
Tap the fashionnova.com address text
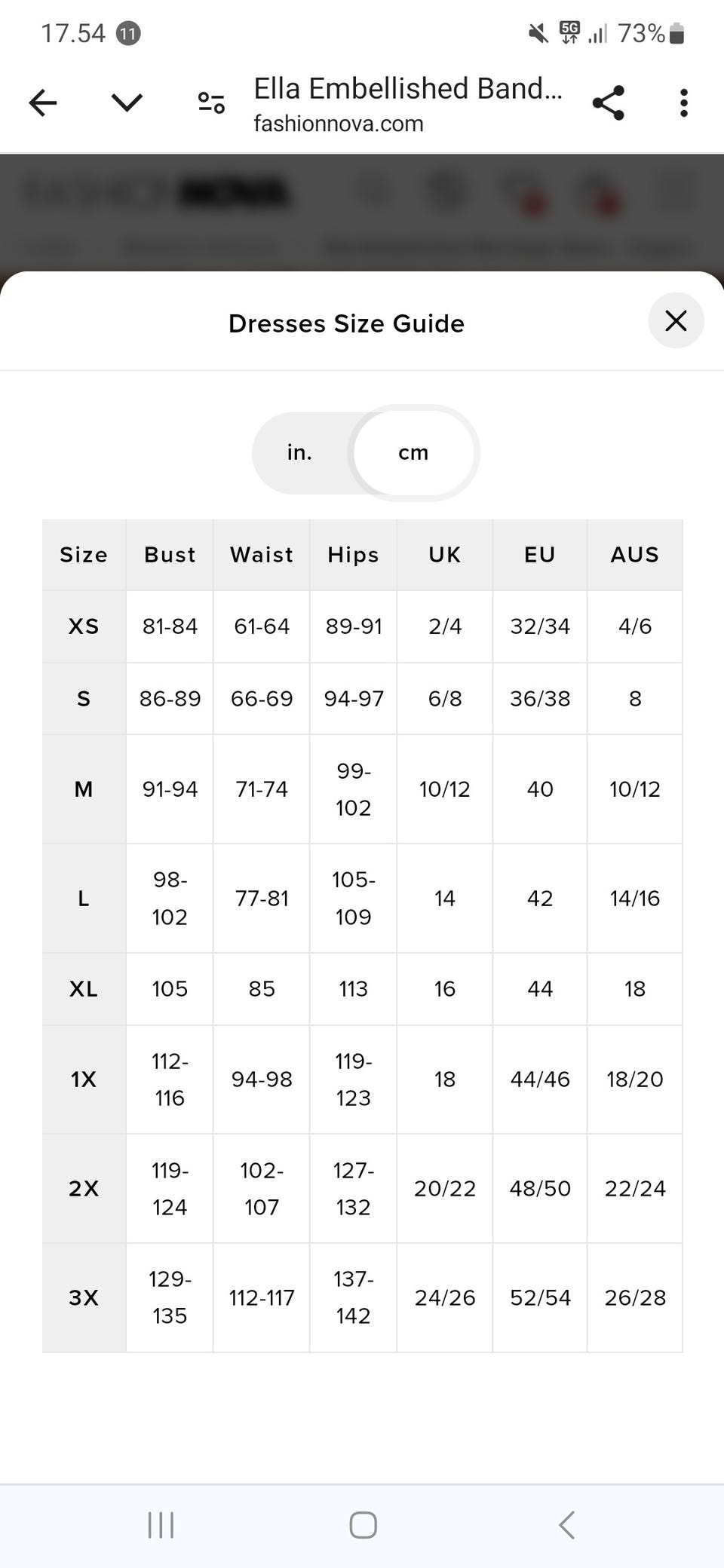pos(339,124)
